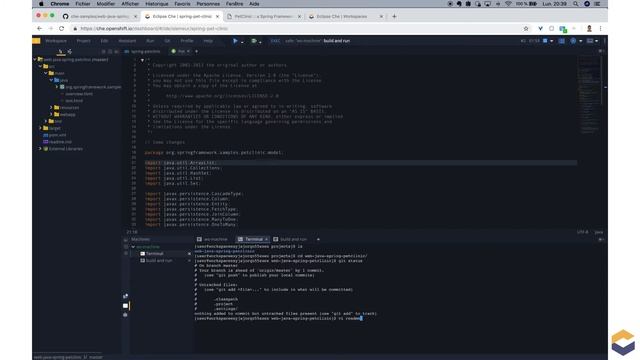Screen dimensions: 640x360
Task: Expand the External Libraries node
Action: [x=40, y=149]
